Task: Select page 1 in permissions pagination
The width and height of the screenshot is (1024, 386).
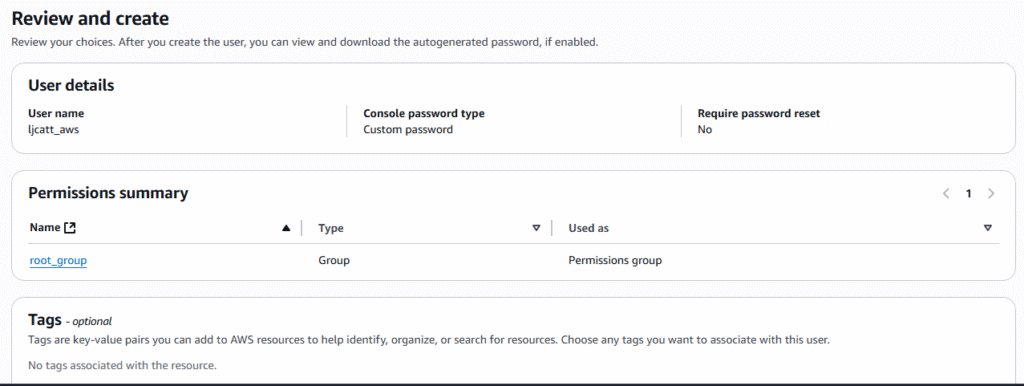Action: [969, 193]
